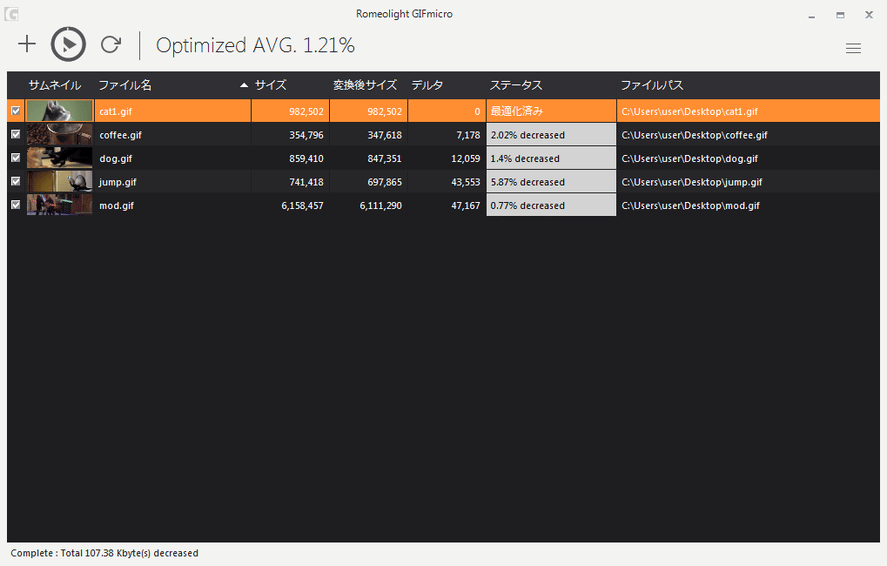This screenshot has width=887, height=566.
Task: Minimize the GIFmicro window
Action: click(x=811, y=15)
